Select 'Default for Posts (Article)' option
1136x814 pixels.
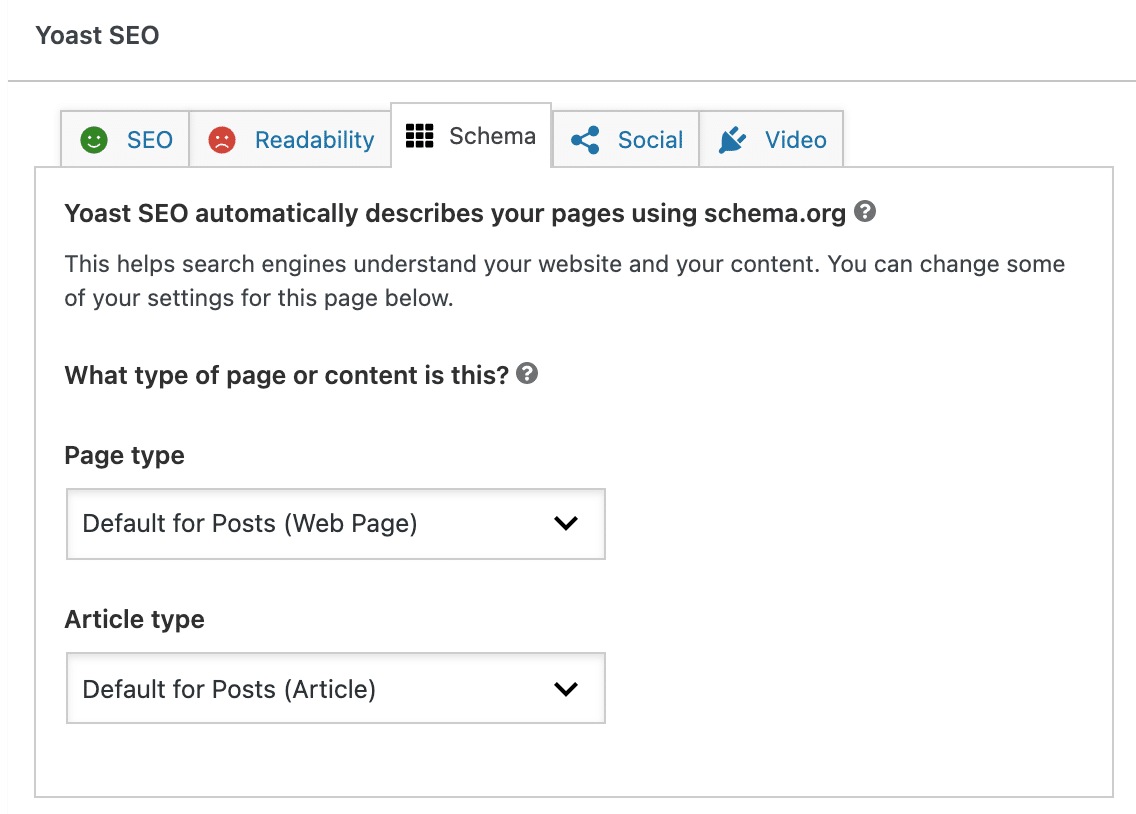pos(230,688)
